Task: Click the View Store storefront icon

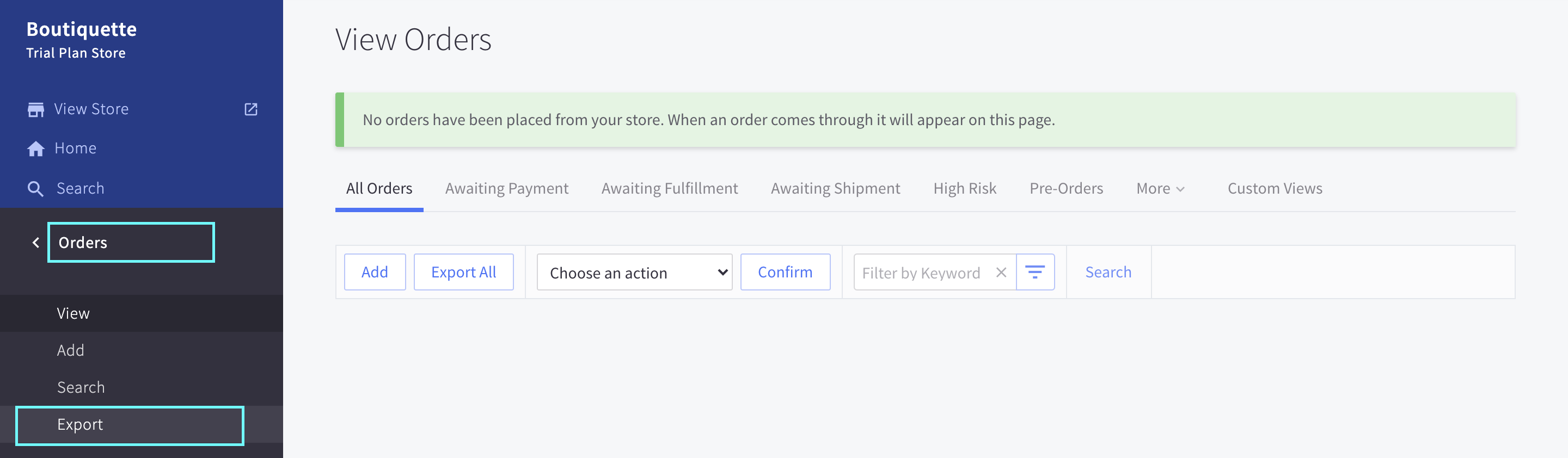Action: coord(36,109)
